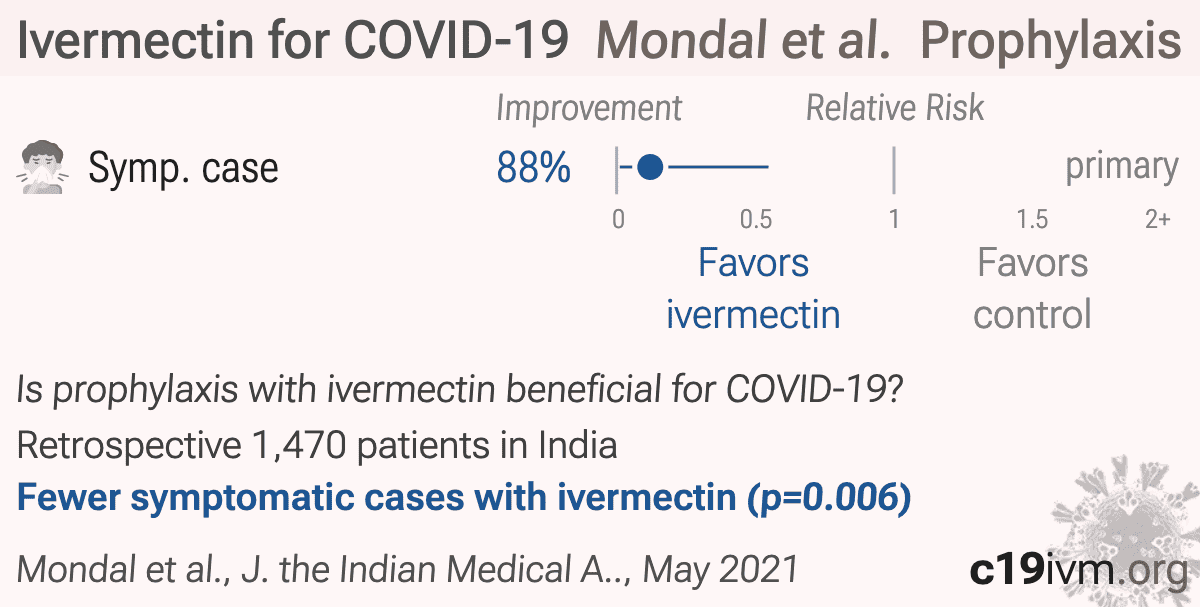Click the fewer symptomatic cases p=0.006 conclusion
The height and width of the screenshot is (607, 1200).
point(464,497)
